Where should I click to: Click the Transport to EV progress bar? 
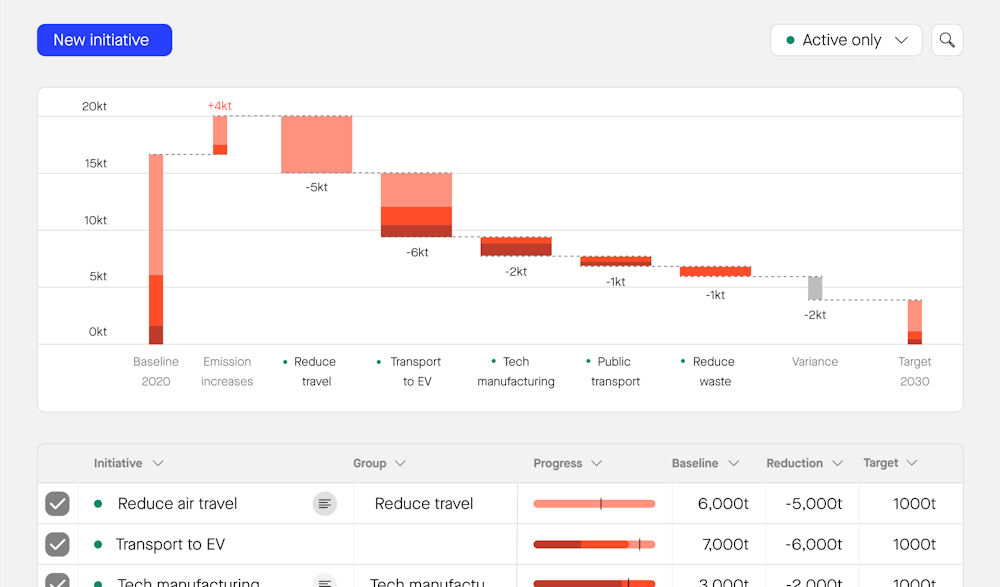(594, 544)
